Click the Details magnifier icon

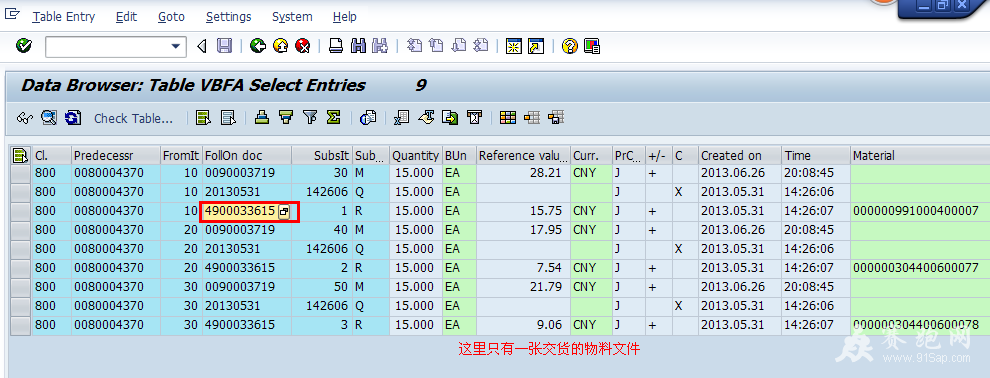pyautogui.click(x=49, y=117)
